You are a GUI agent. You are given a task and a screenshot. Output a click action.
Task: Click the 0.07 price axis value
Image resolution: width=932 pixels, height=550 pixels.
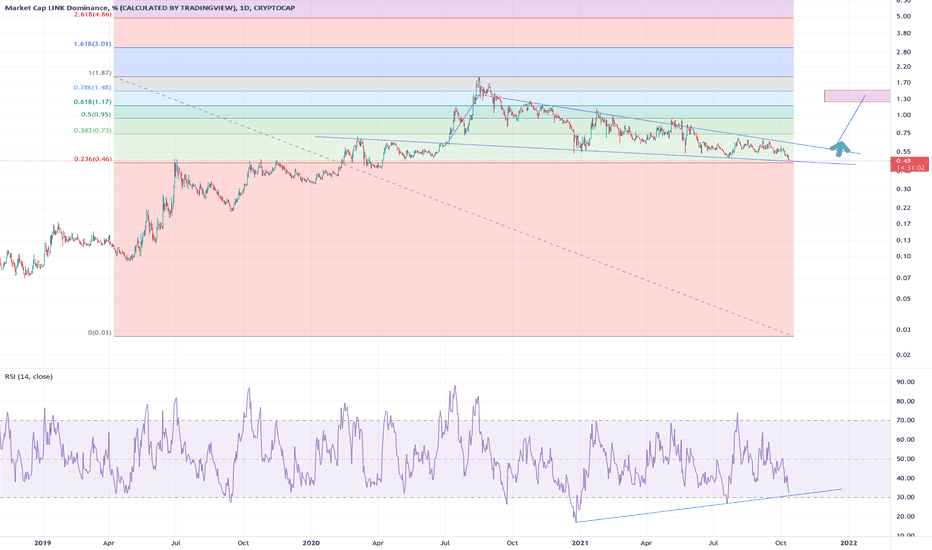pyautogui.click(x=903, y=278)
